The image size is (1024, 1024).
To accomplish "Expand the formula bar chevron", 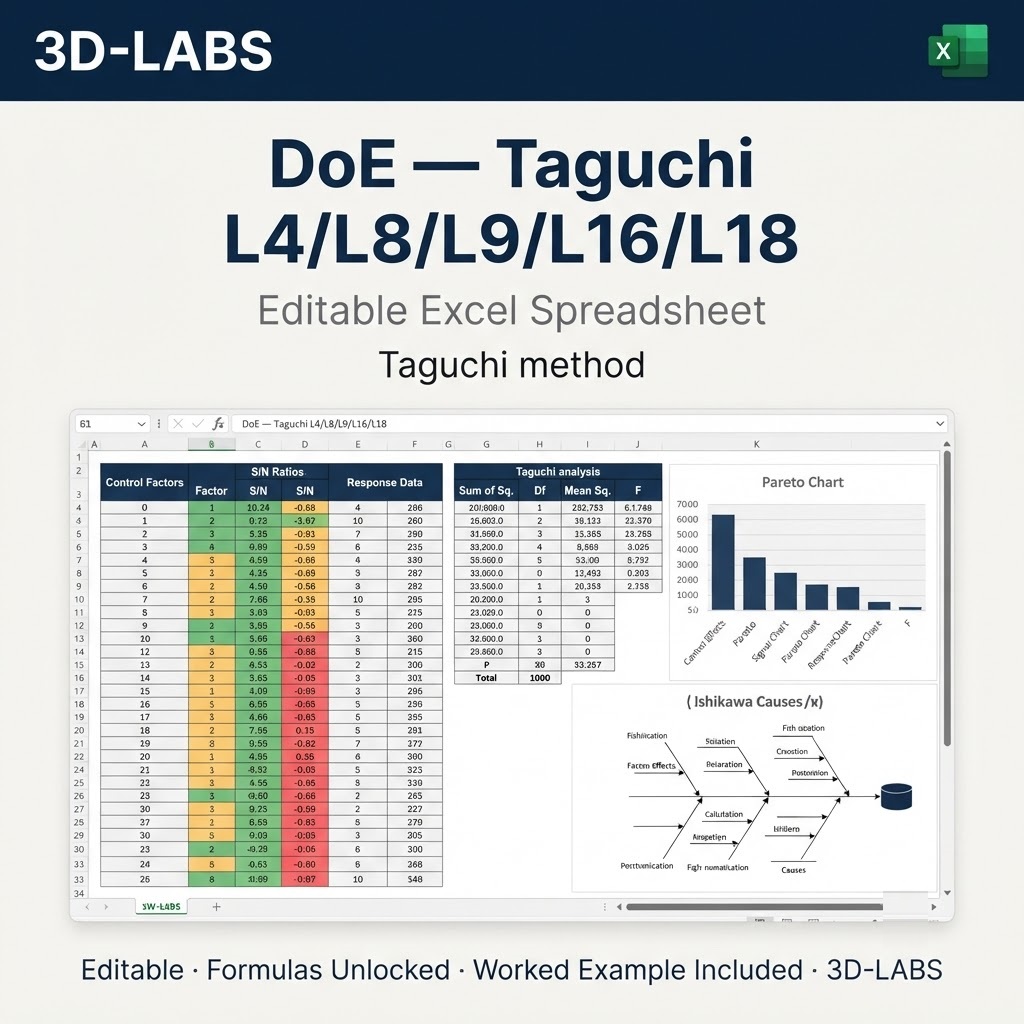I will click(x=940, y=424).
